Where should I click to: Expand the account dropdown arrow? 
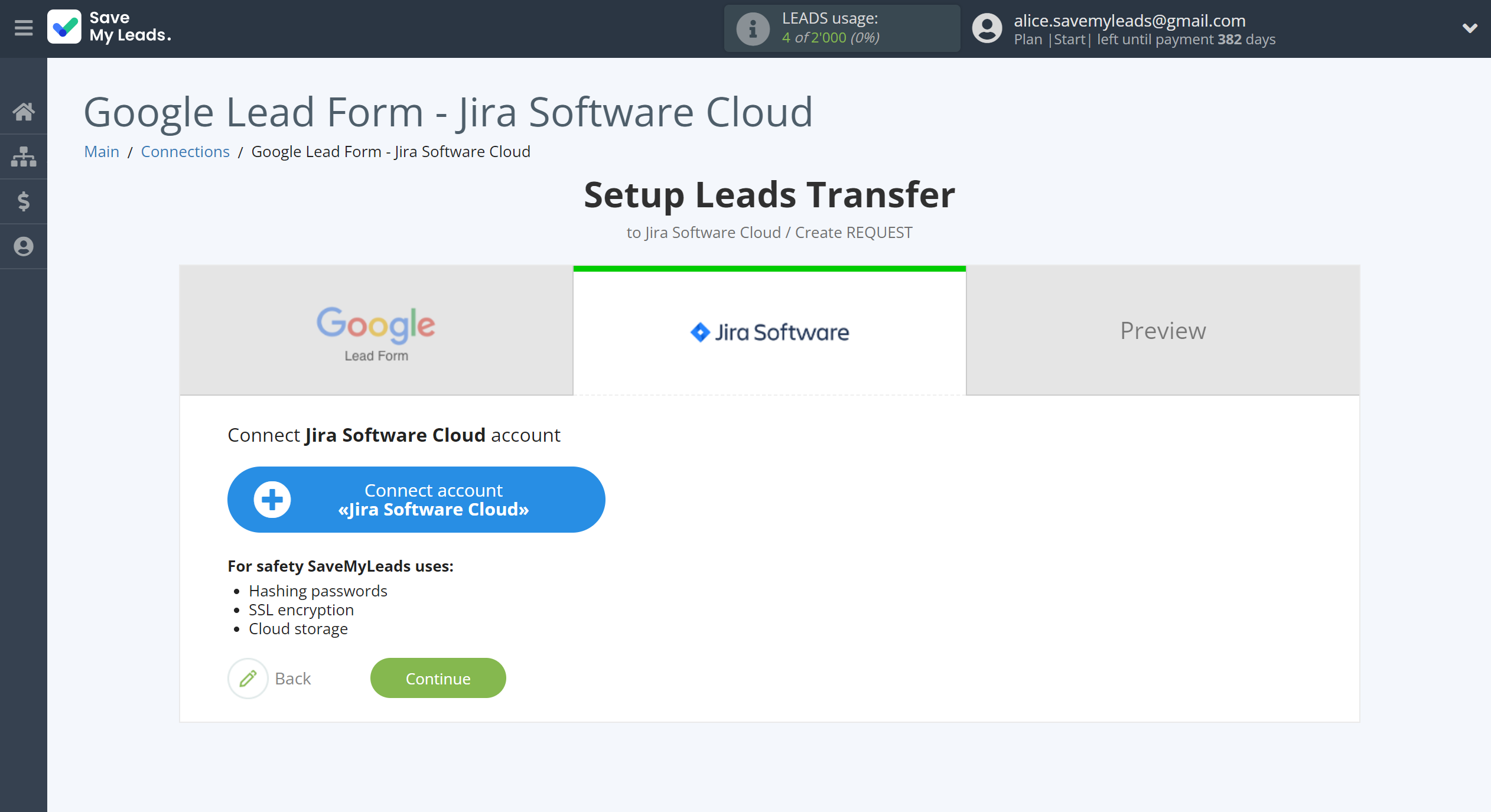click(1470, 28)
